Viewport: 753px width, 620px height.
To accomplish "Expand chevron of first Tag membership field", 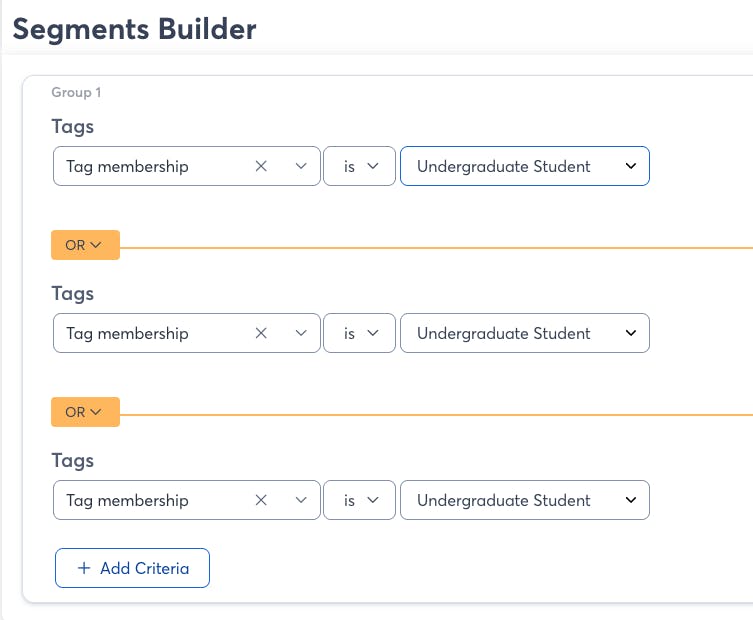I will [x=301, y=167].
